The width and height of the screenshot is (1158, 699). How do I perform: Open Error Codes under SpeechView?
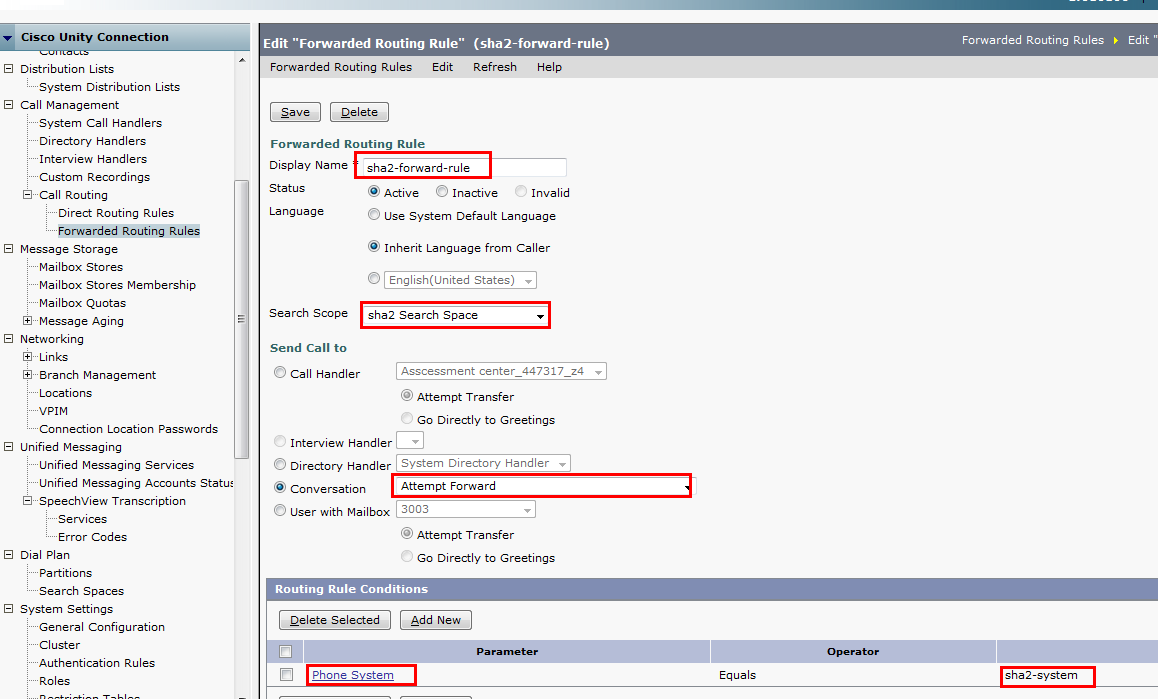pyautogui.click(x=92, y=537)
